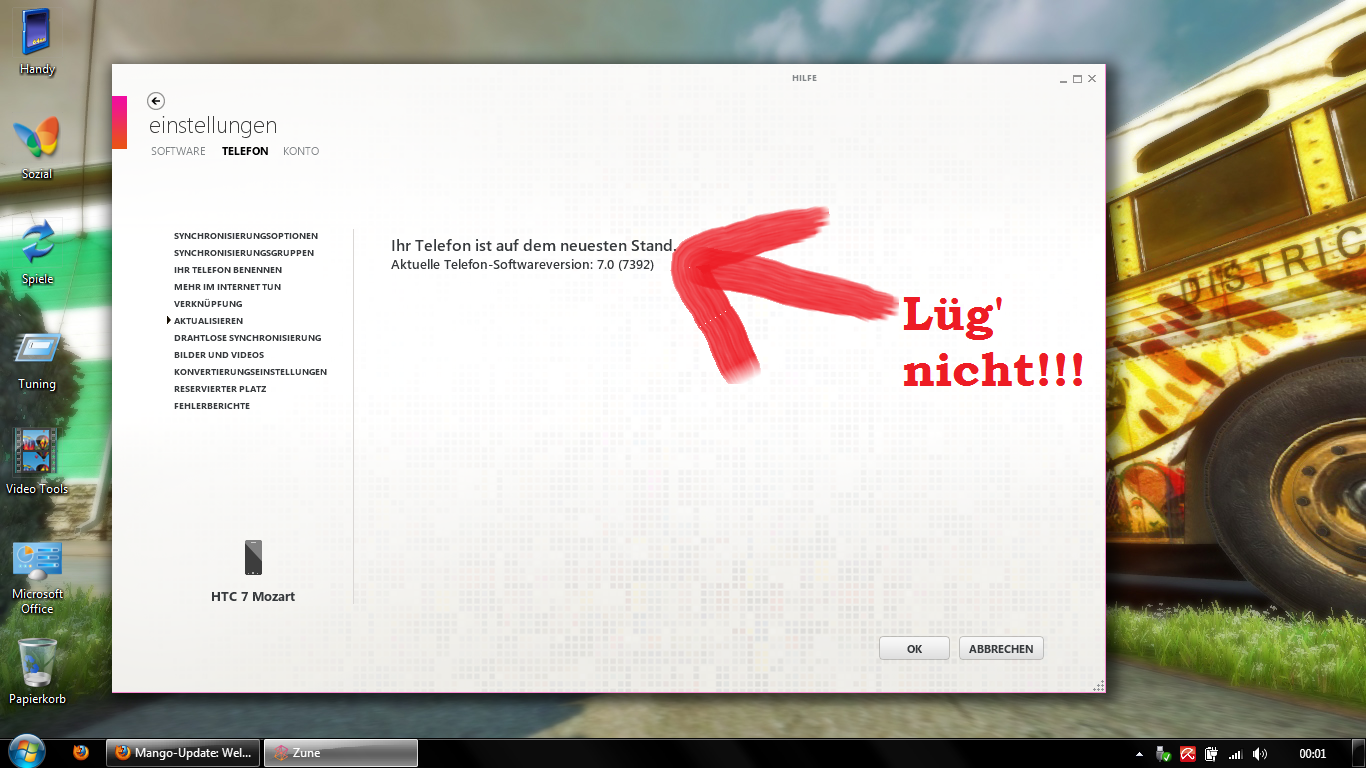Open the Windows Start menu orb

(x=25, y=752)
